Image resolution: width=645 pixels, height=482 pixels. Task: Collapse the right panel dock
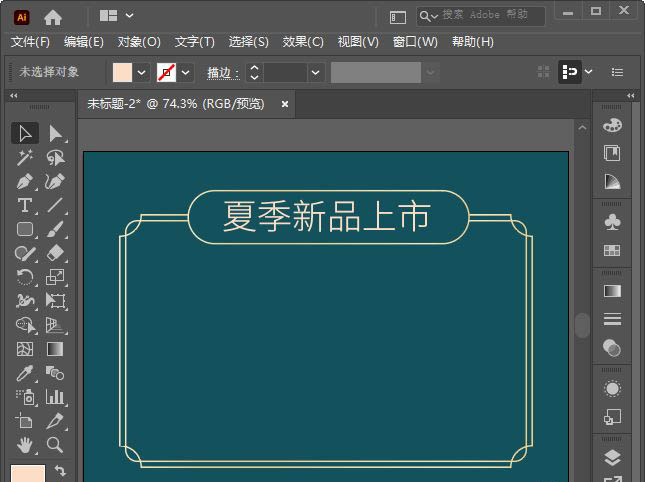click(631, 95)
